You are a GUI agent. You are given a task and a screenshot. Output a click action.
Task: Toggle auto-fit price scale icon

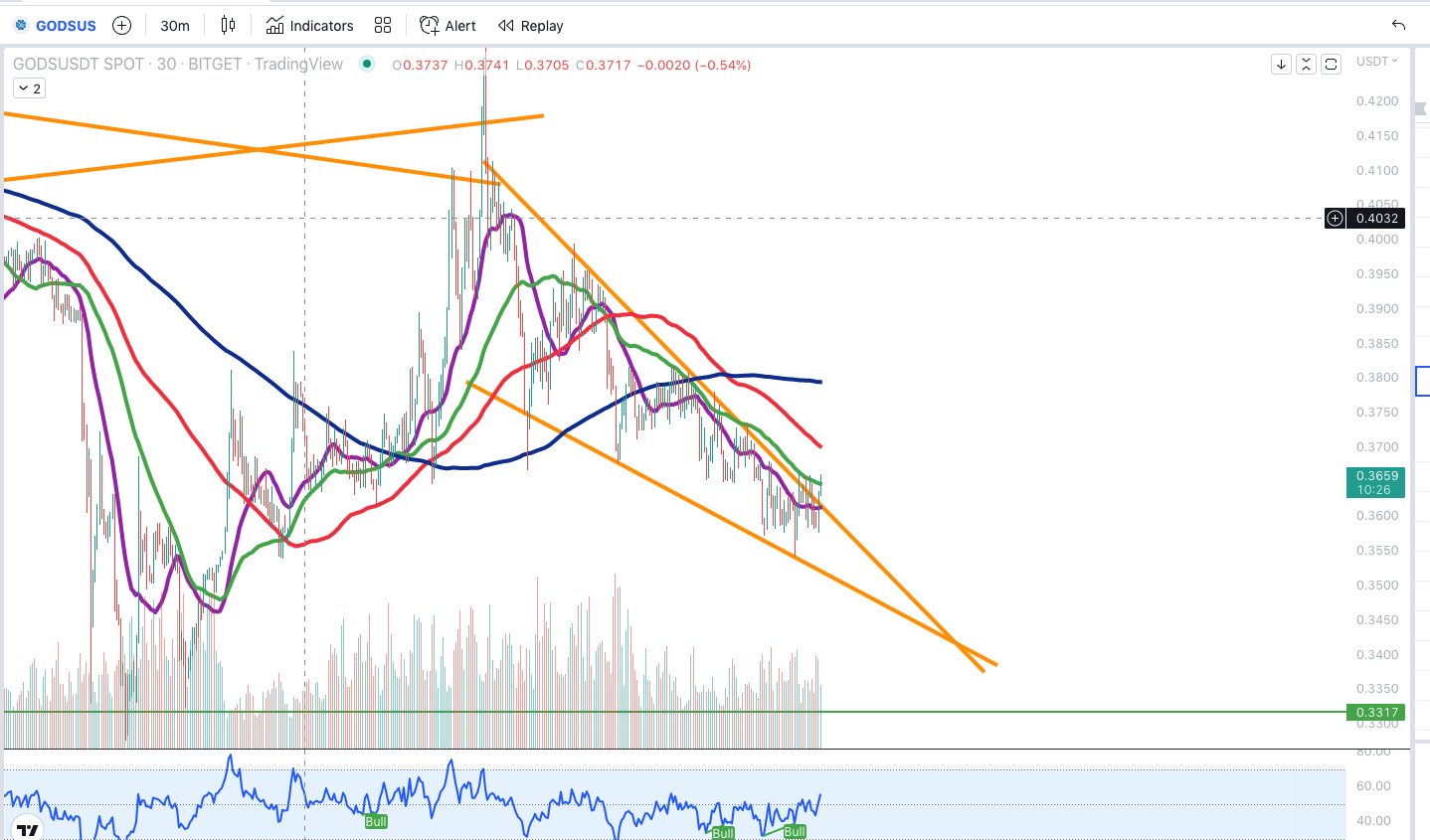coord(1306,63)
